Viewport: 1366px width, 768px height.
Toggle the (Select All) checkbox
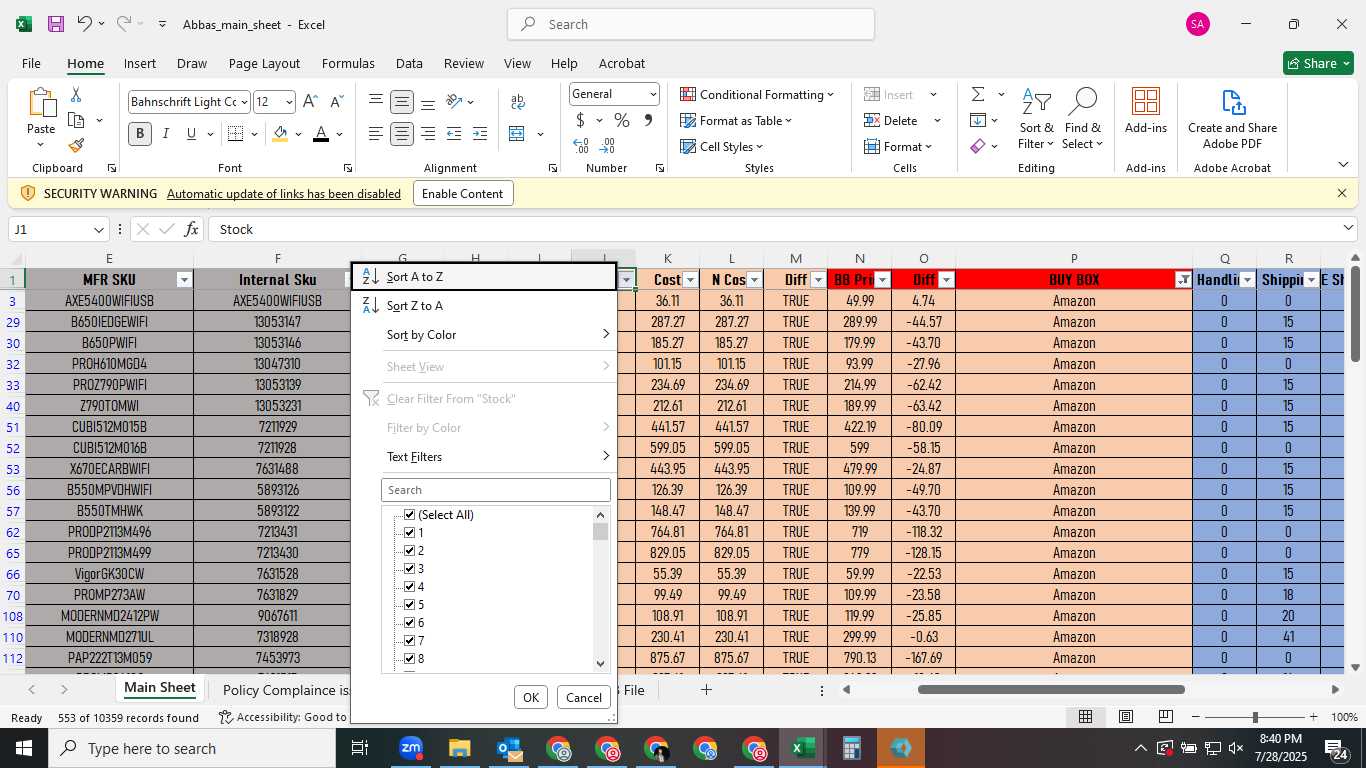(x=409, y=515)
